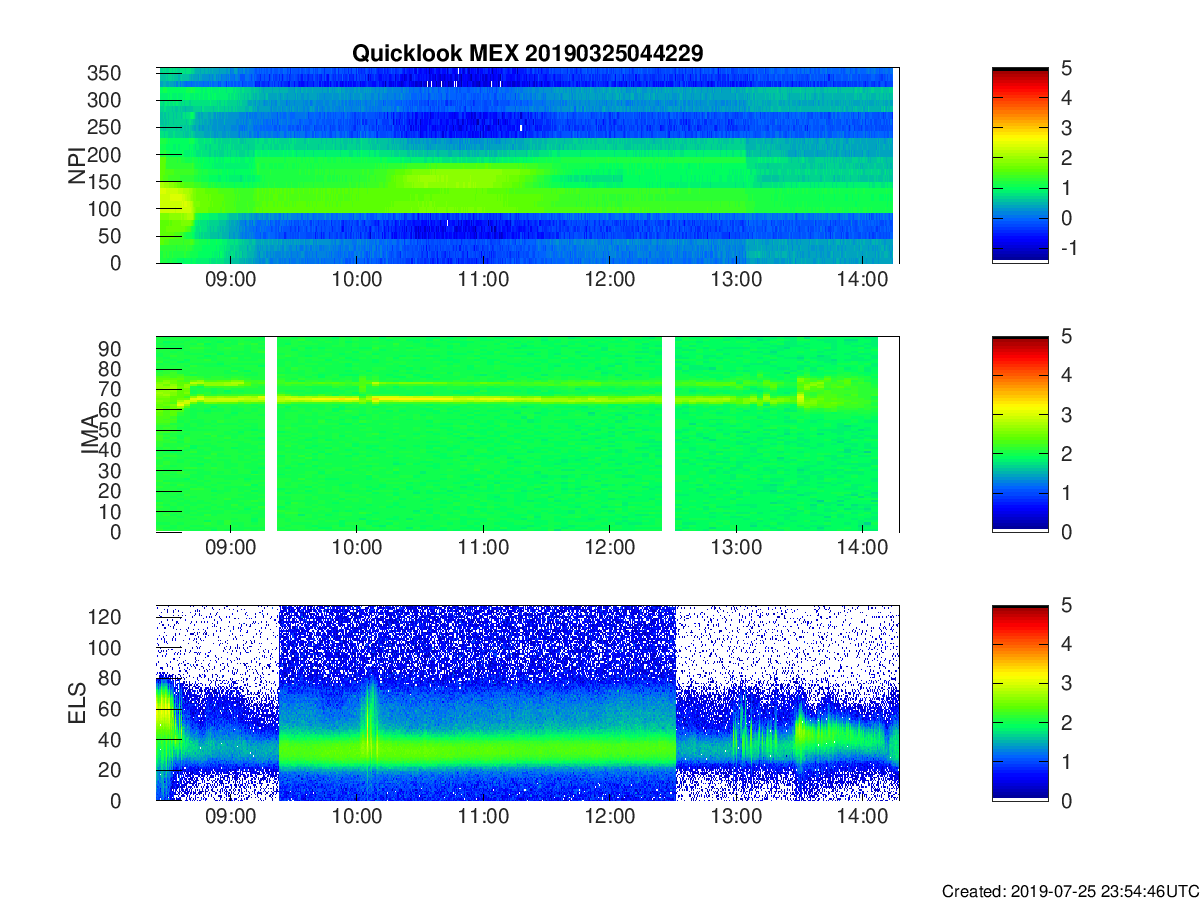Click the NPI axis label
The height and width of the screenshot is (900, 1200).
(77, 165)
